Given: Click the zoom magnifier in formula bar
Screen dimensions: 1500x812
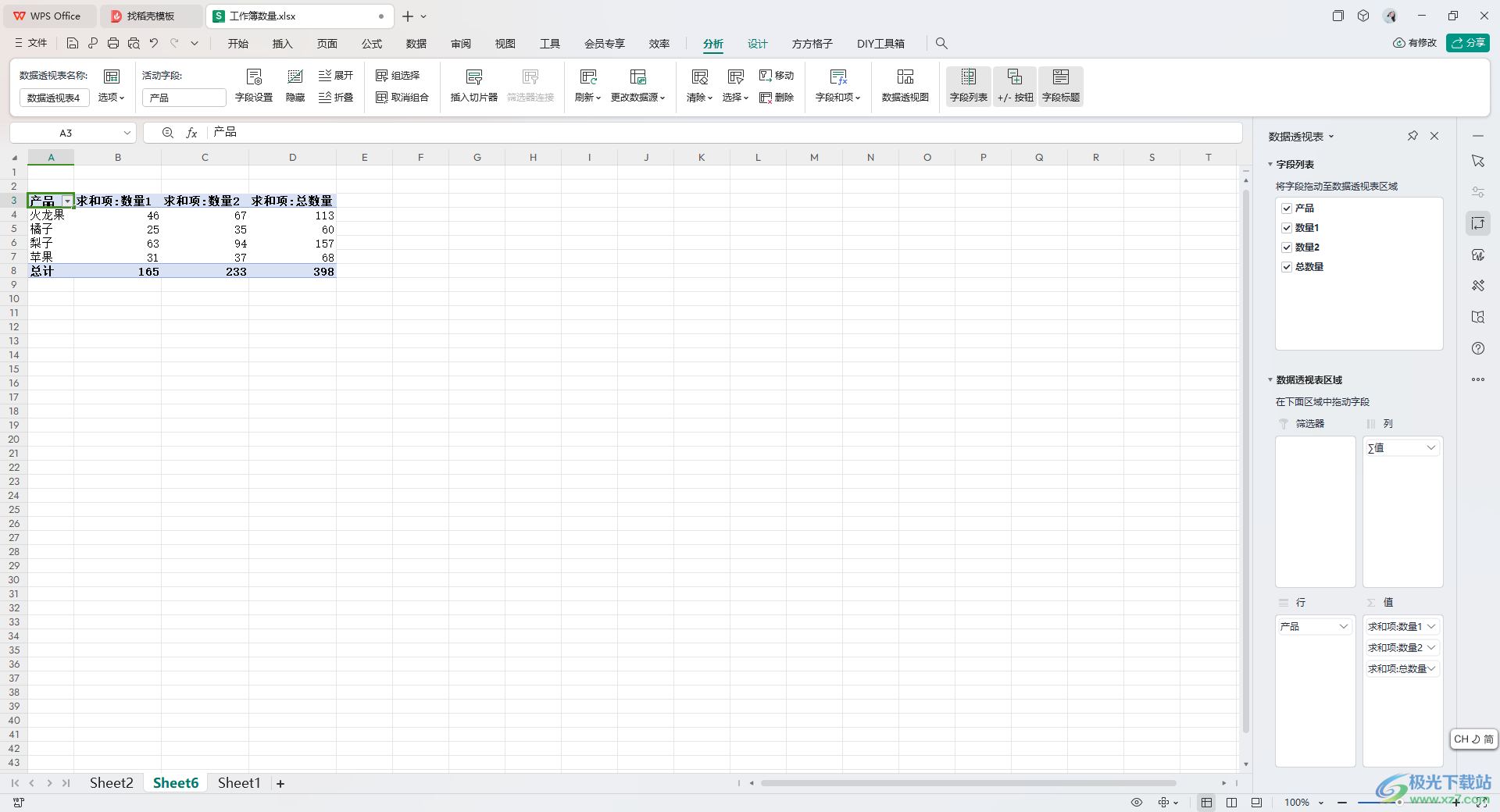Looking at the screenshot, I should click(167, 133).
